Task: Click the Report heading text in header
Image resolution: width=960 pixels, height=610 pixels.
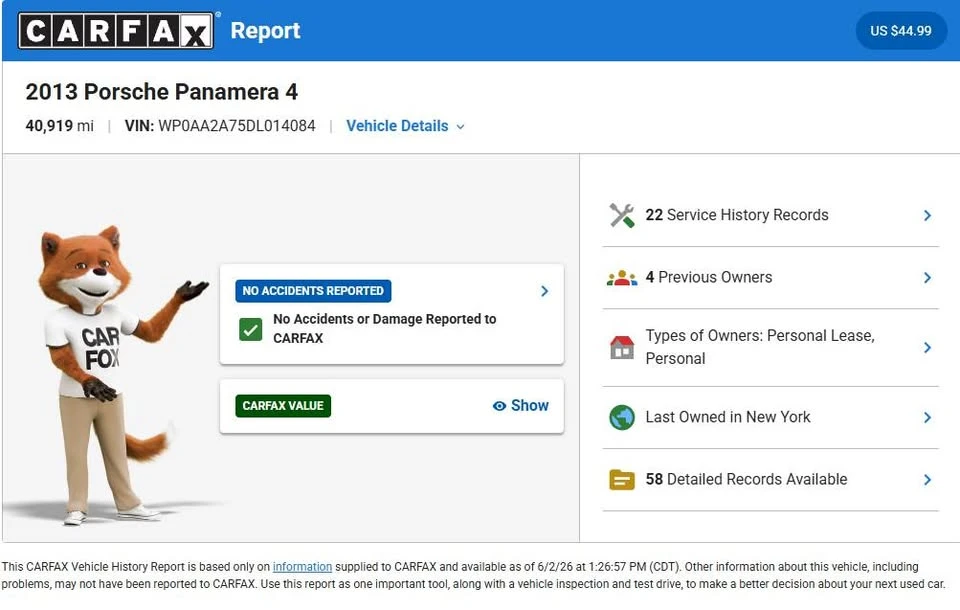Action: (265, 31)
